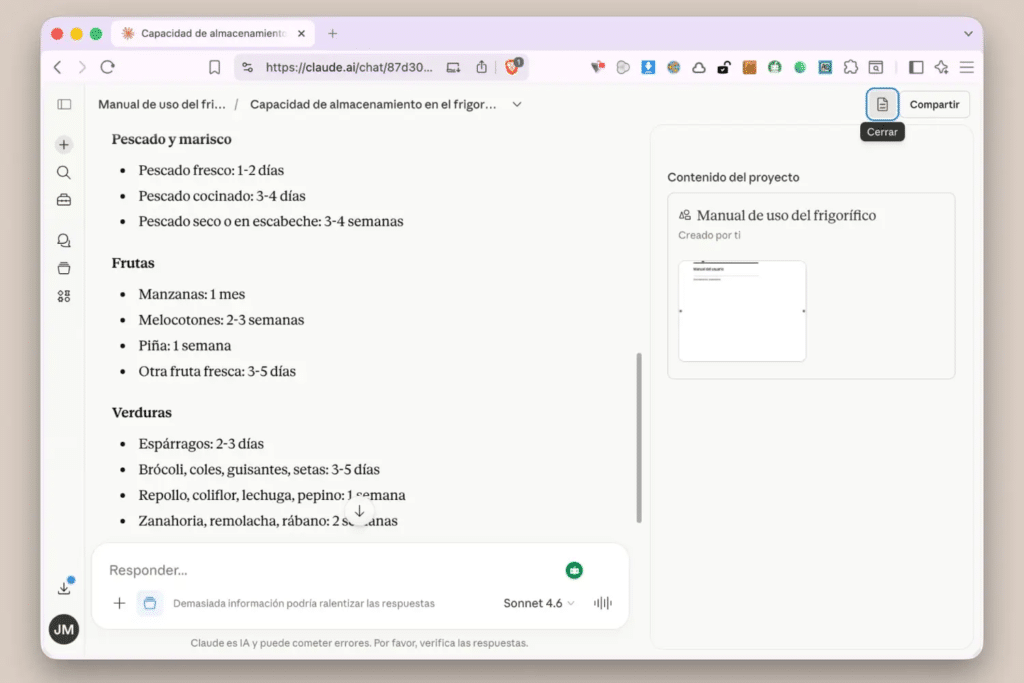Click the Compartir button
Image resolution: width=1024 pixels, height=683 pixels.
point(934,104)
